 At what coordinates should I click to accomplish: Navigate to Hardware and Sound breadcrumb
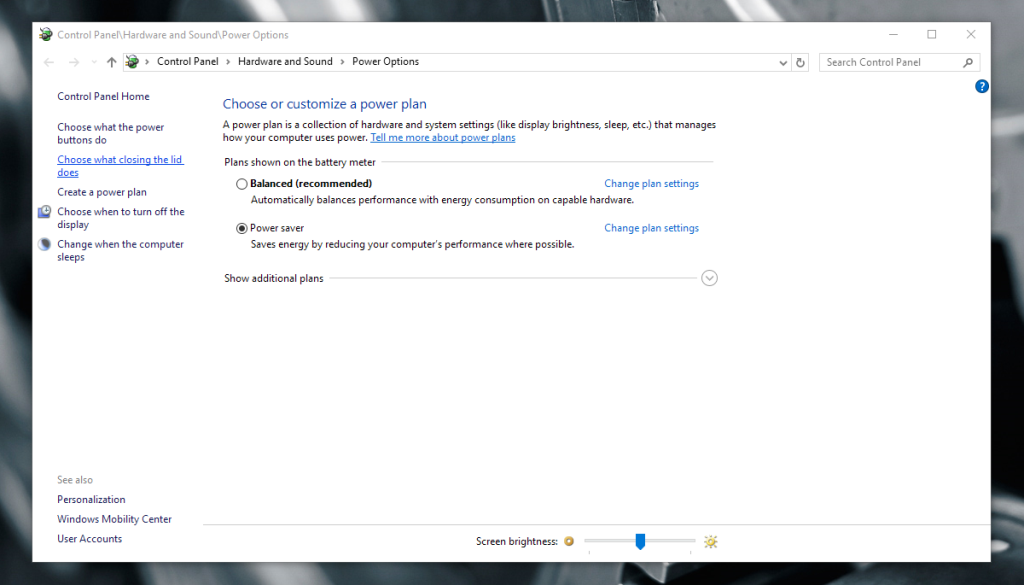(x=285, y=61)
